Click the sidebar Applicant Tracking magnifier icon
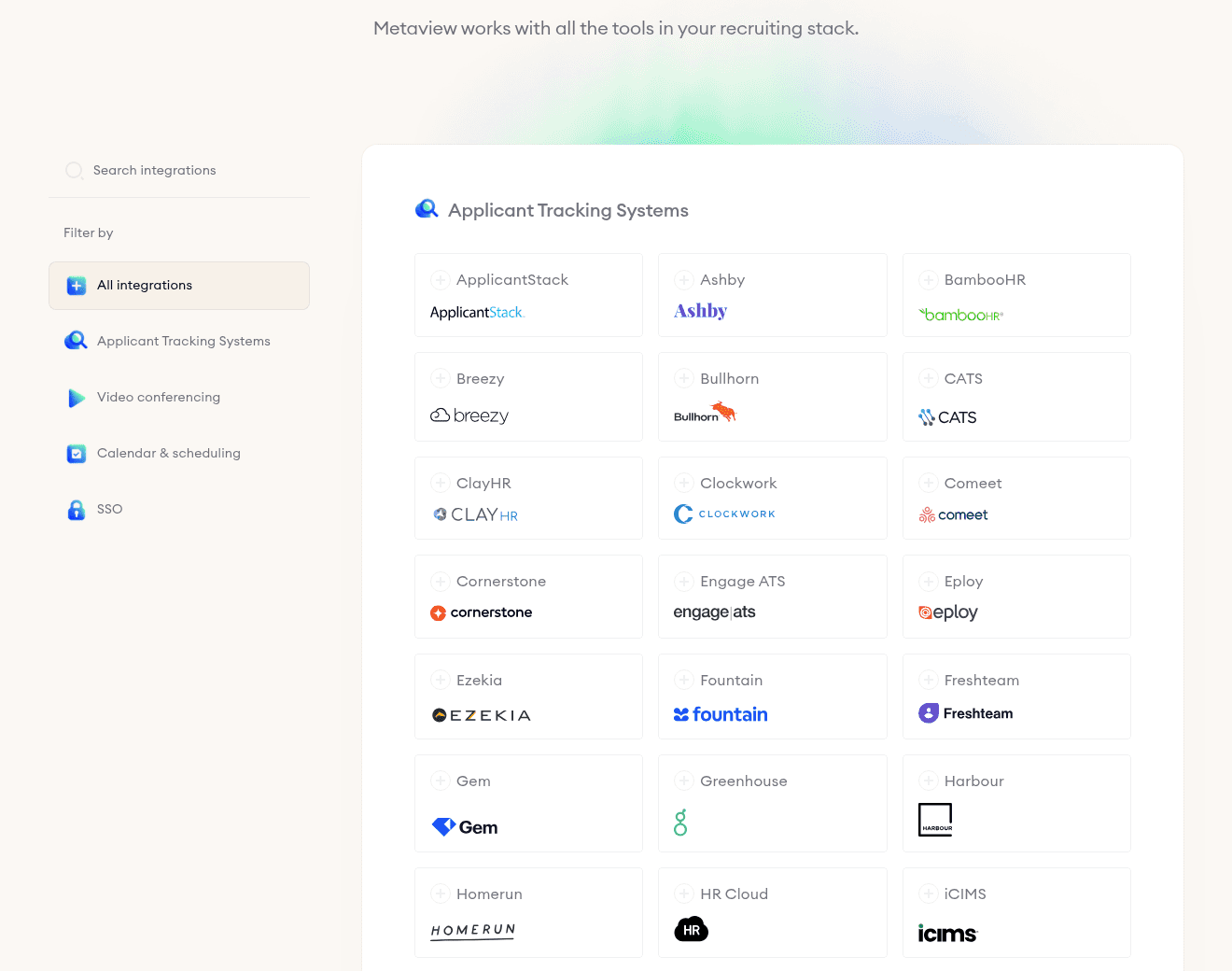Viewport: 1232px width, 971px height. [x=76, y=341]
